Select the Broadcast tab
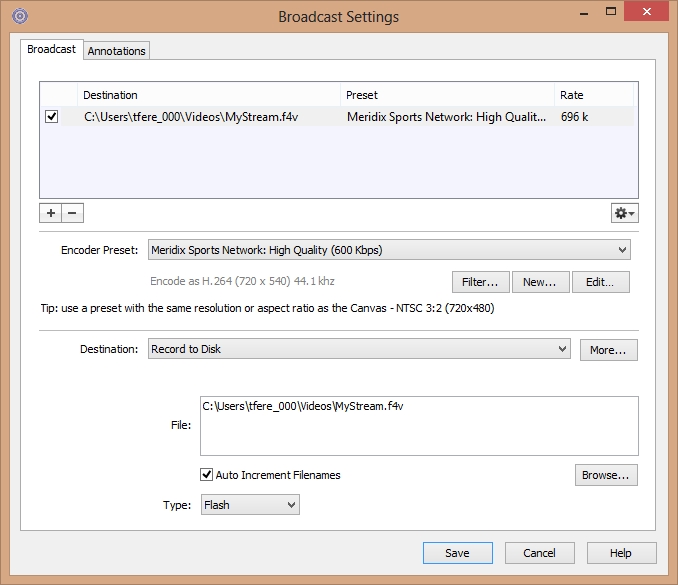678x585 pixels. (x=51, y=49)
